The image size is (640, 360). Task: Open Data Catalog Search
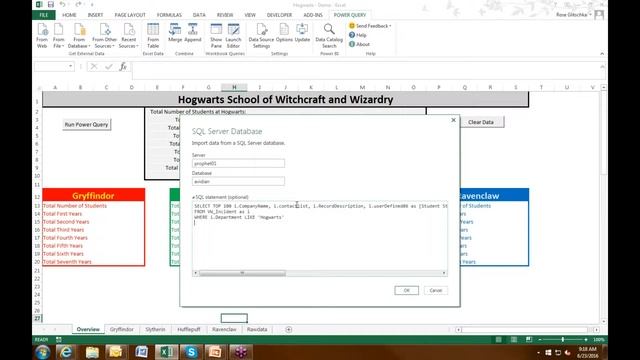(329, 36)
